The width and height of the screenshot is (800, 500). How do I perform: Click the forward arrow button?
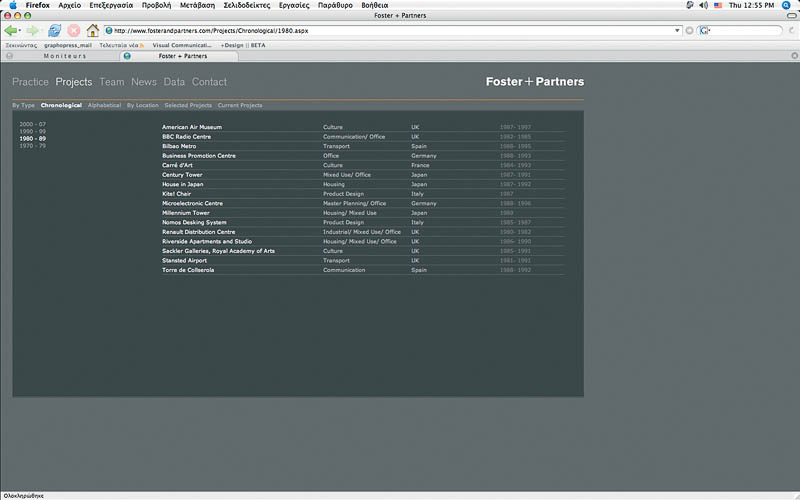pos(32,31)
